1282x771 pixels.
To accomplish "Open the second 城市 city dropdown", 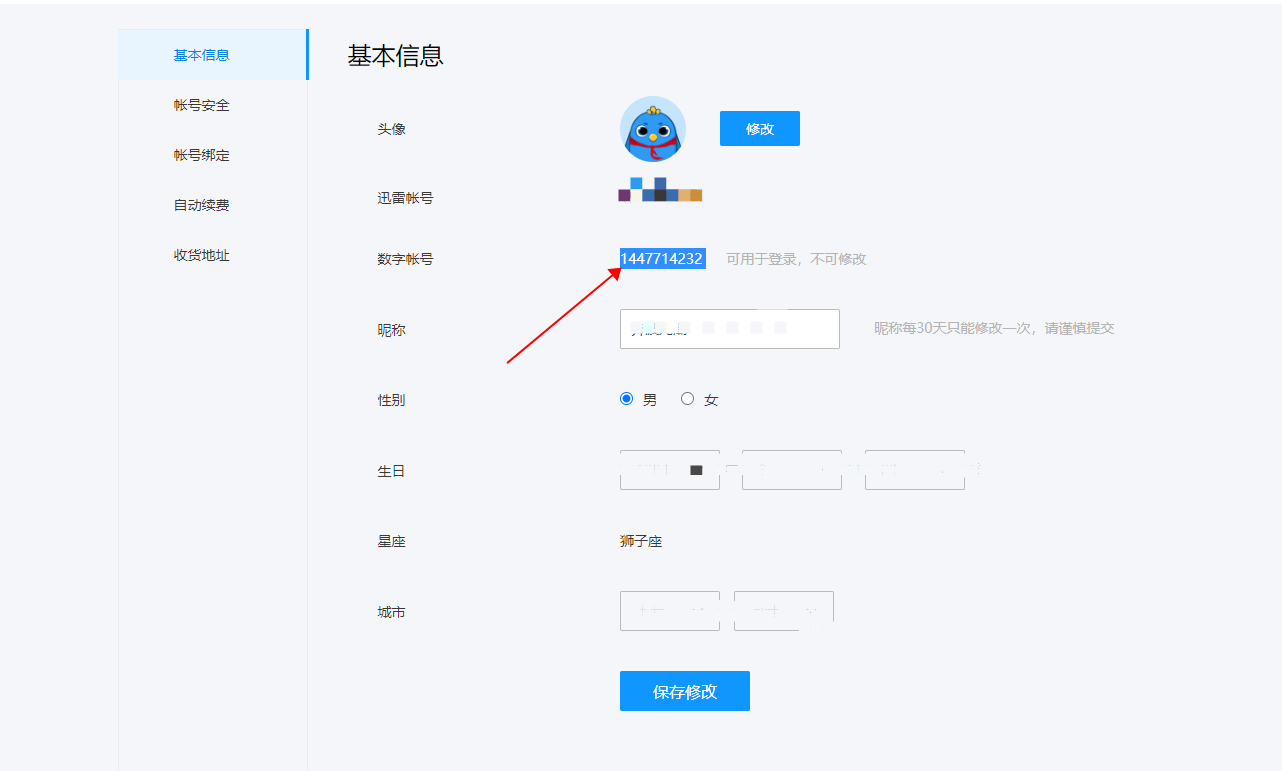I will (x=784, y=611).
